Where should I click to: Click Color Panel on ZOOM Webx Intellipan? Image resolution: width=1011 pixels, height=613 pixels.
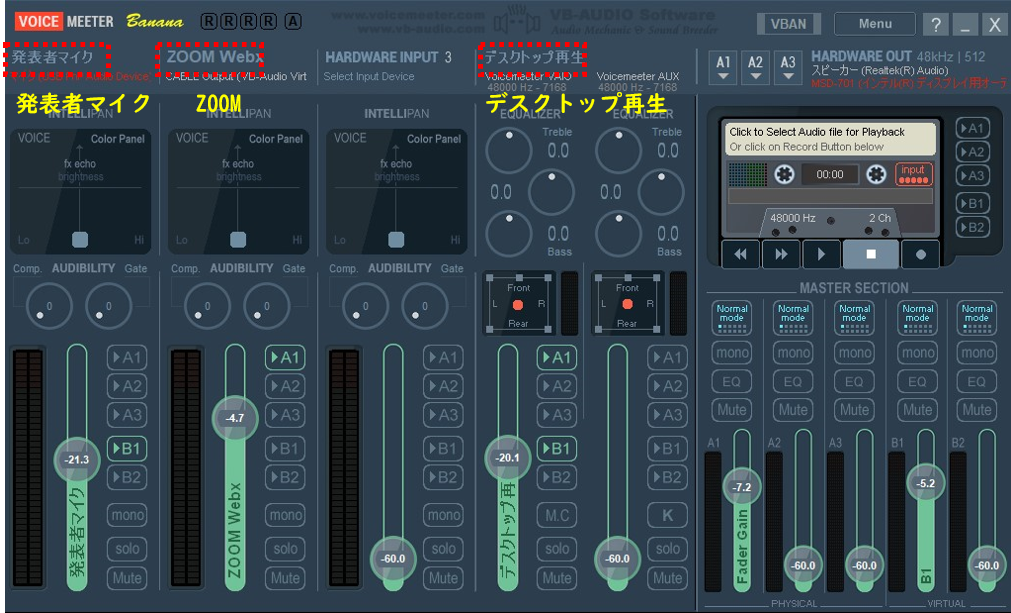[276, 139]
